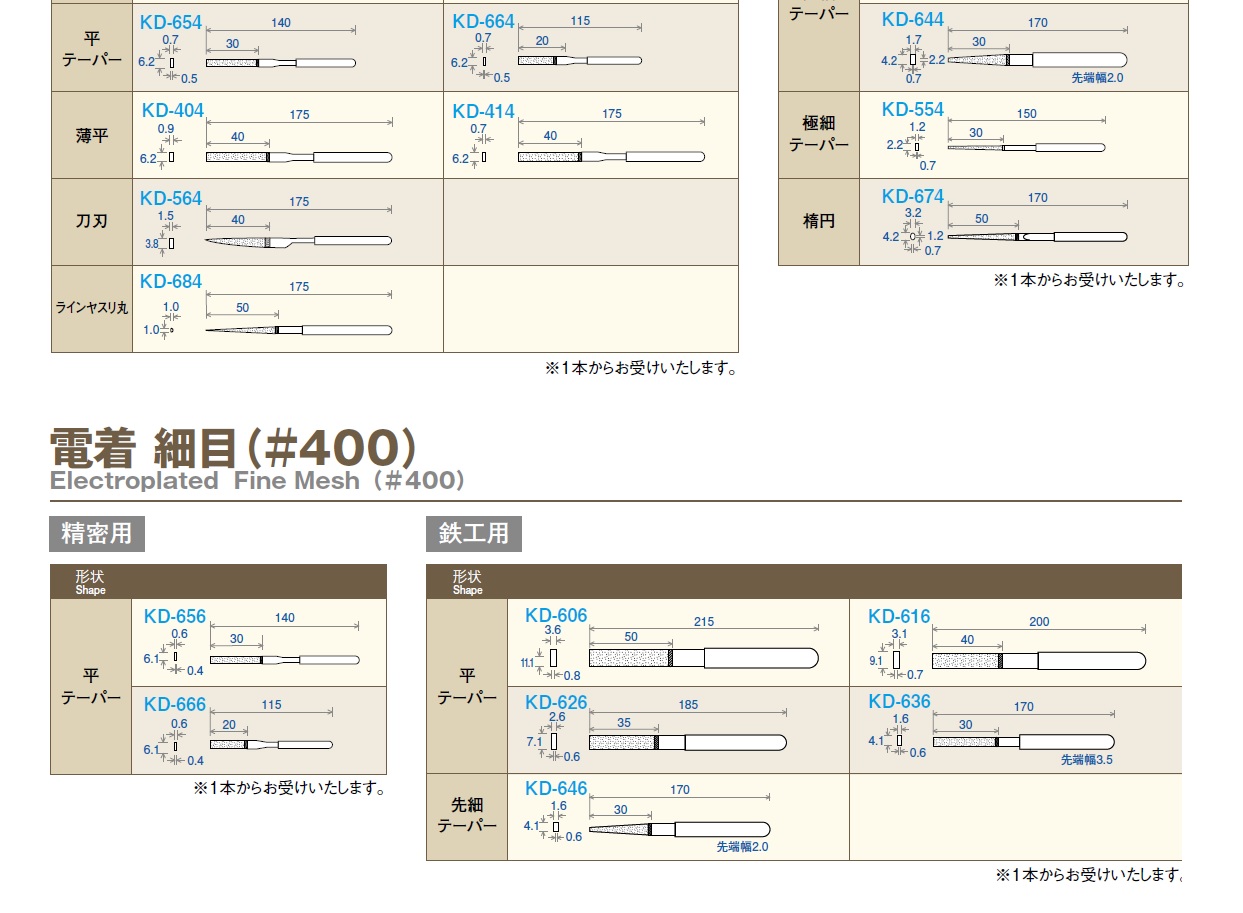1243x913 pixels.
Task: Select the KD-636 file illustration
Action: 1023,742
